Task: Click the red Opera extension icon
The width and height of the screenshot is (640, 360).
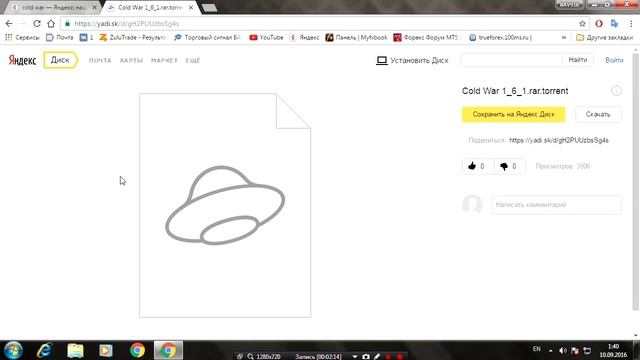Action: [x=599, y=24]
